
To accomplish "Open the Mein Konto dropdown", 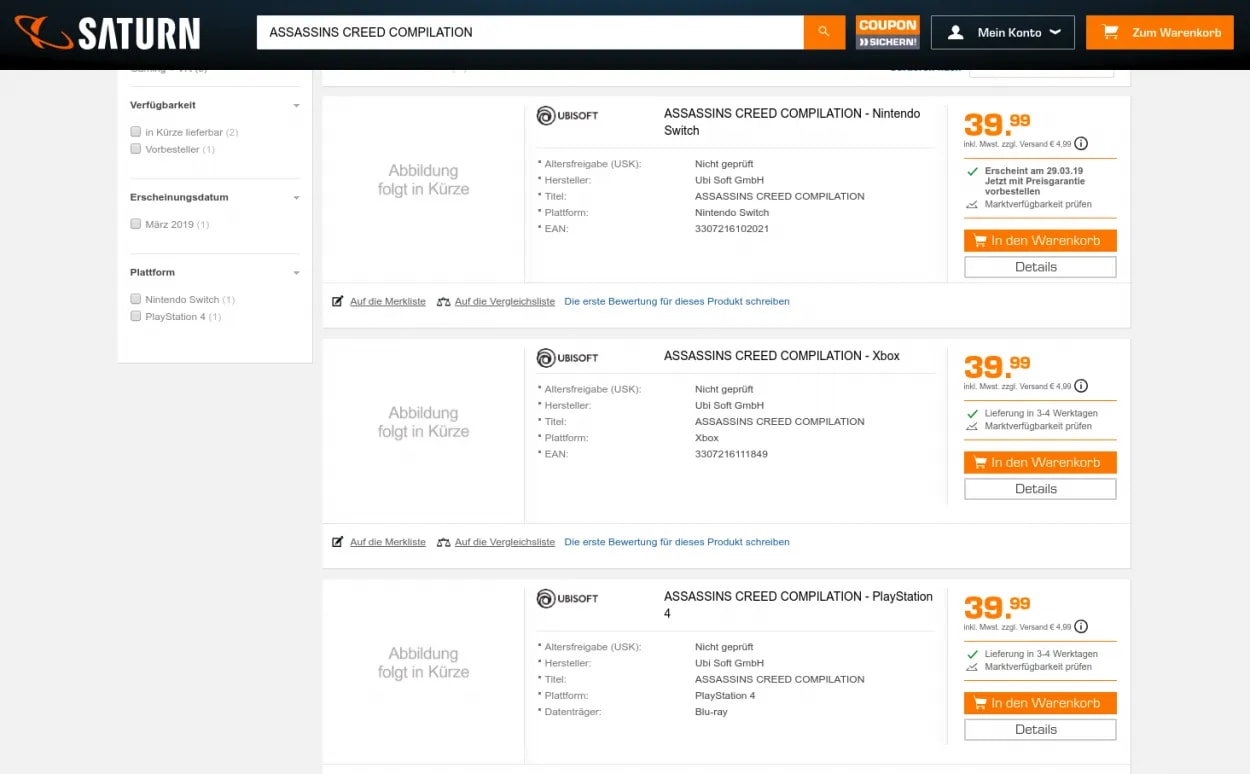I will 1002,32.
